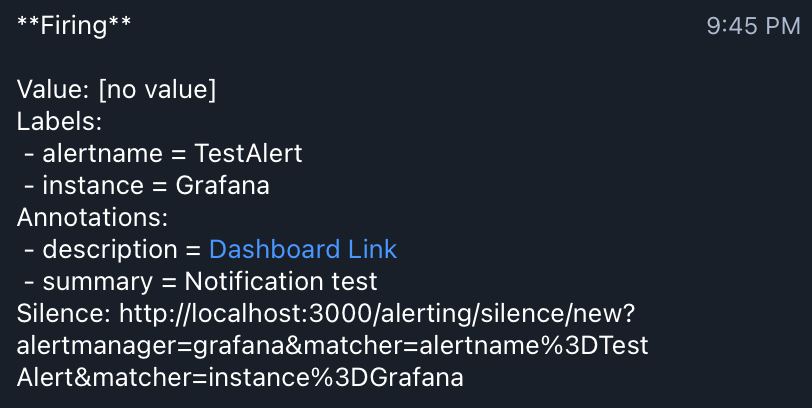812x408 pixels.
Task: Click the word Grafana in instance label
Action: point(223,185)
